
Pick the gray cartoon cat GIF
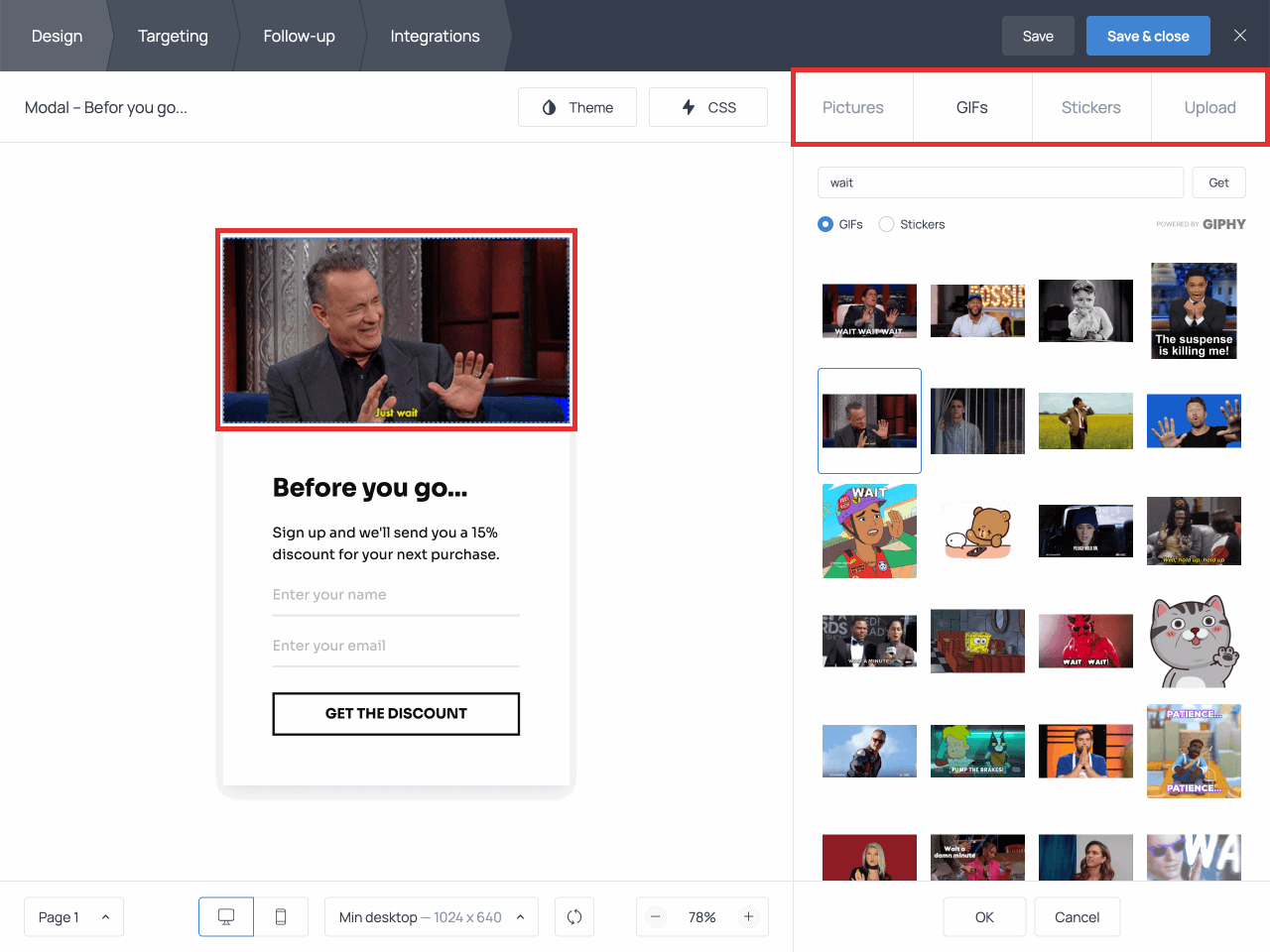[1194, 642]
